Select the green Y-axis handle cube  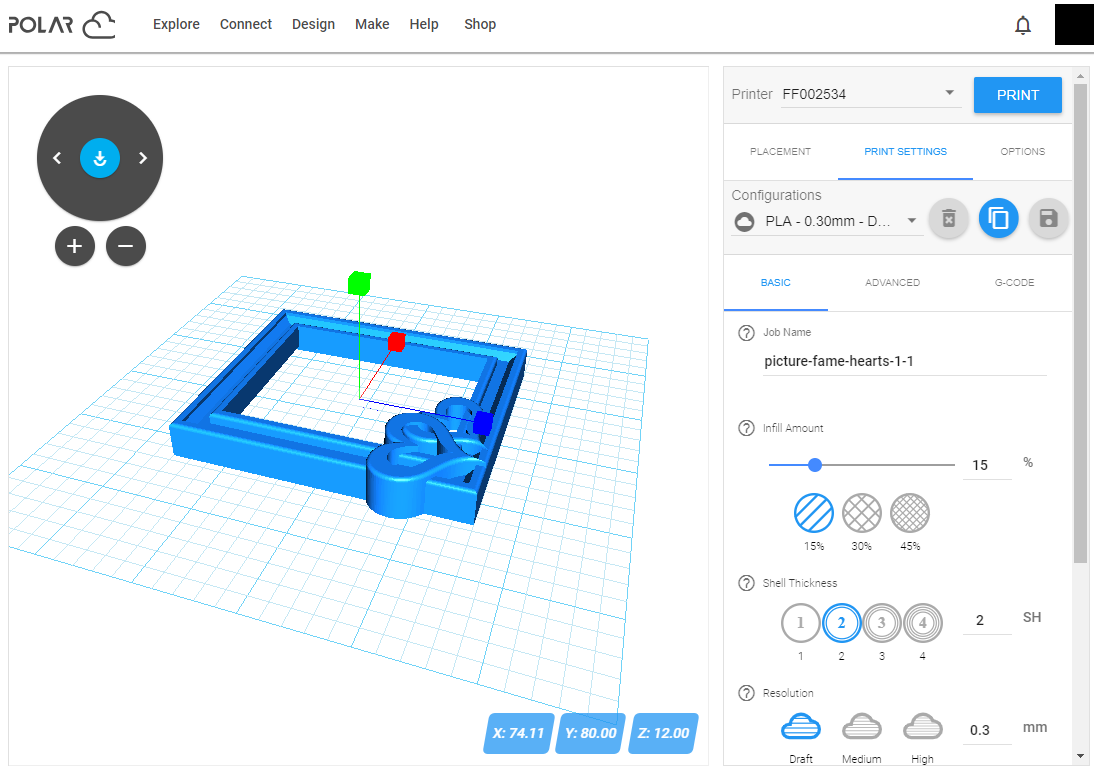[x=359, y=283]
